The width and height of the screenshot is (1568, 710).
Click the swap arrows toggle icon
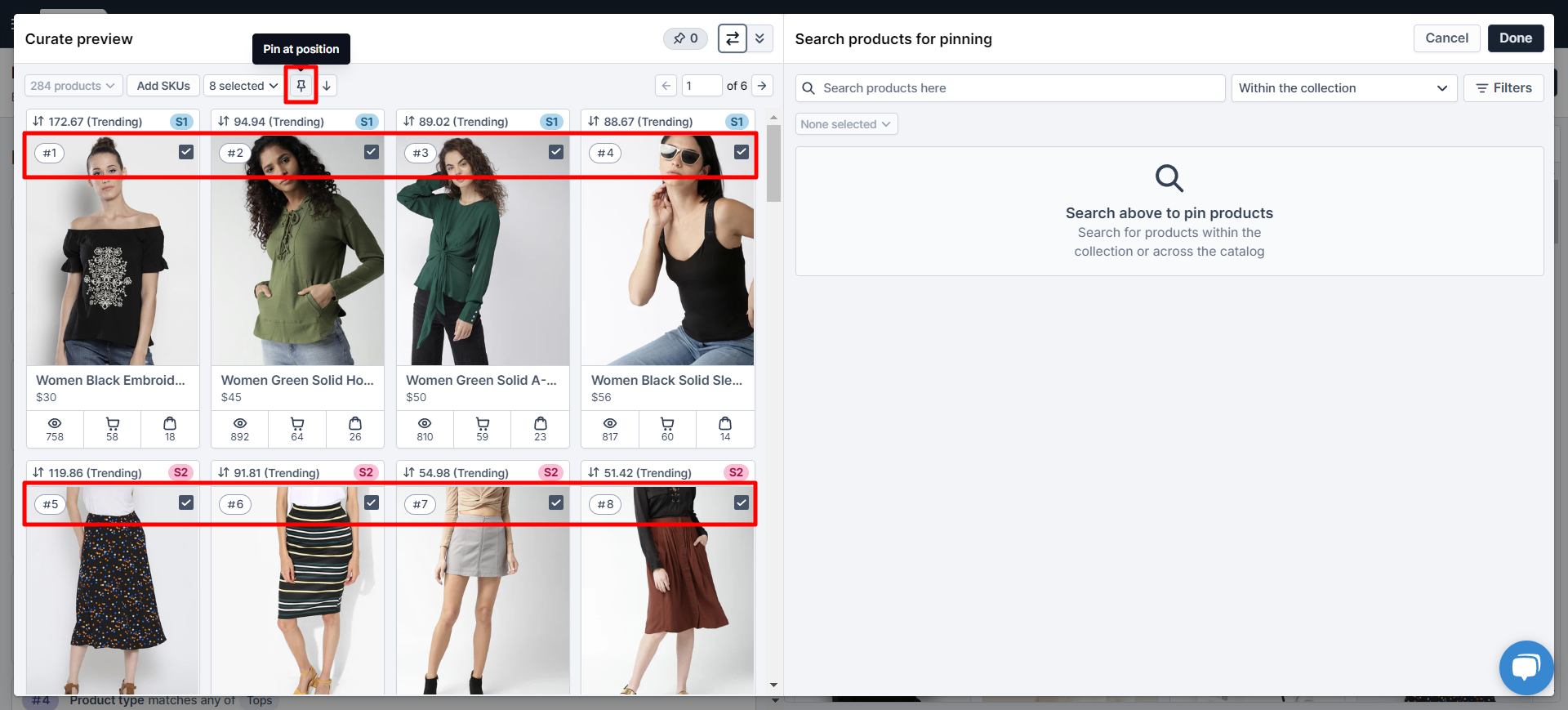click(x=733, y=38)
